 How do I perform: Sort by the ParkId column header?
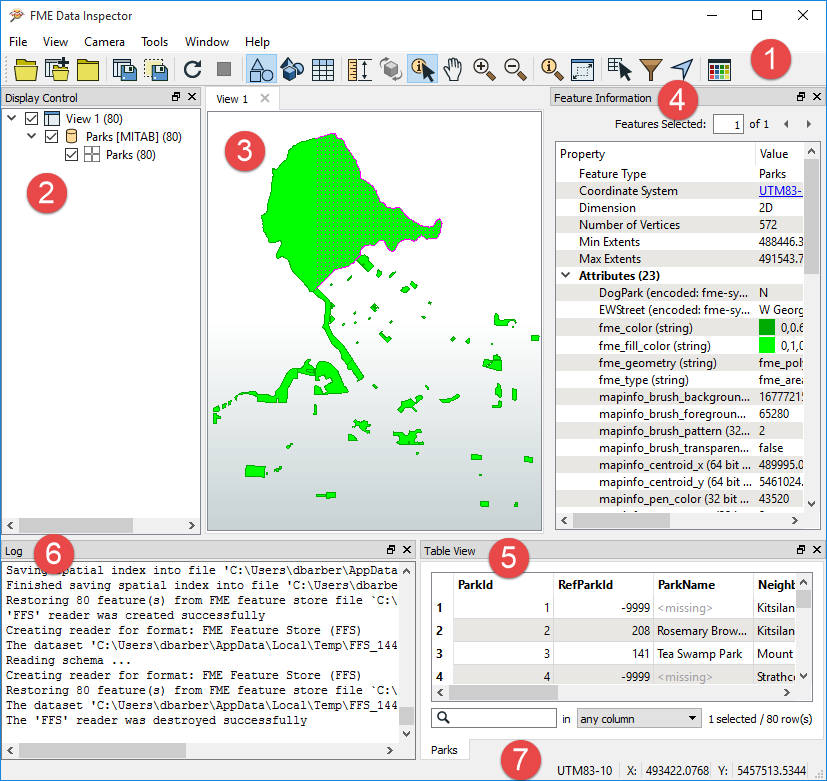pyautogui.click(x=503, y=584)
